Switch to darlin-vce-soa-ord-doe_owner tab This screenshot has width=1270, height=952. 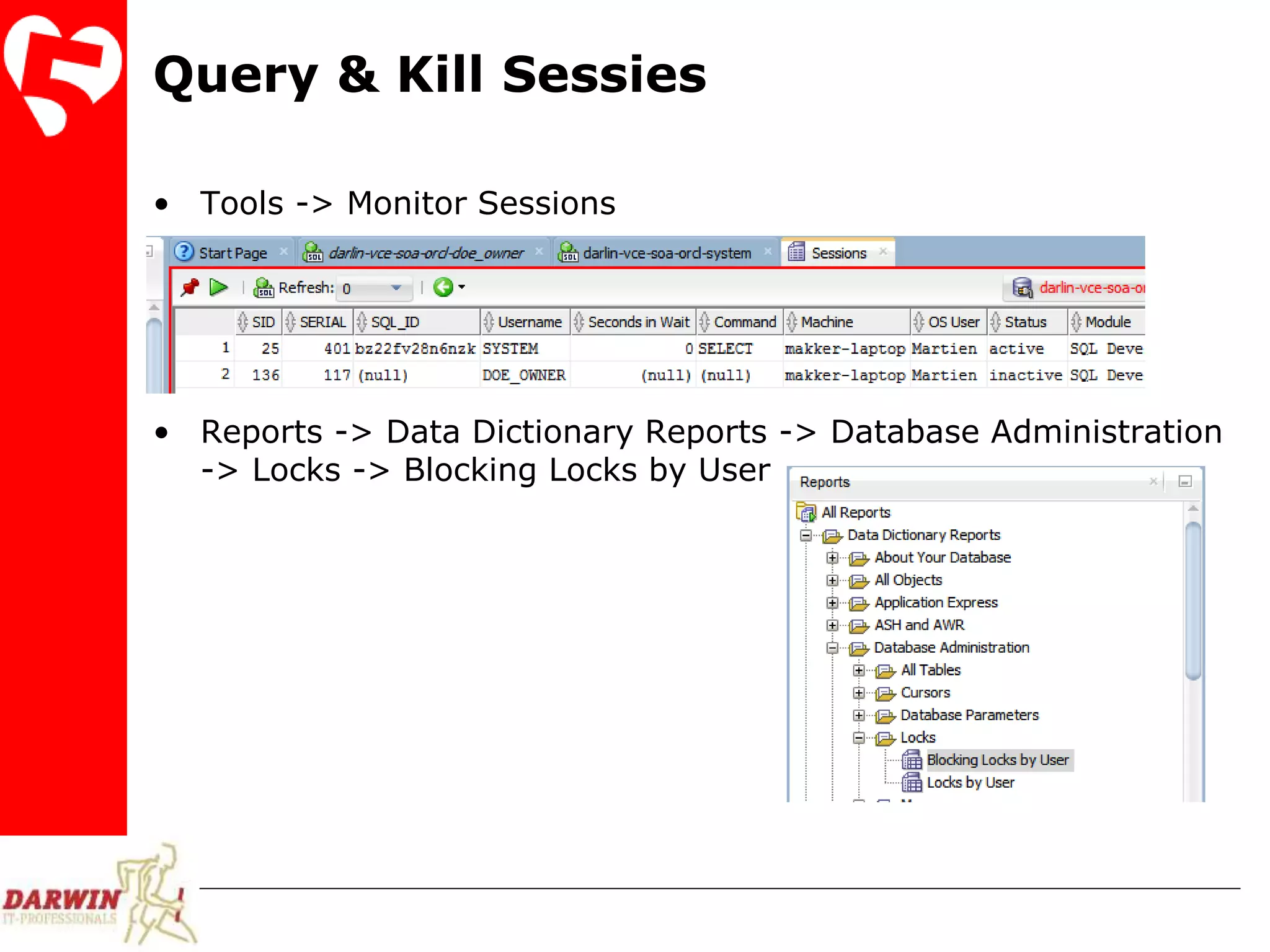click(x=425, y=253)
